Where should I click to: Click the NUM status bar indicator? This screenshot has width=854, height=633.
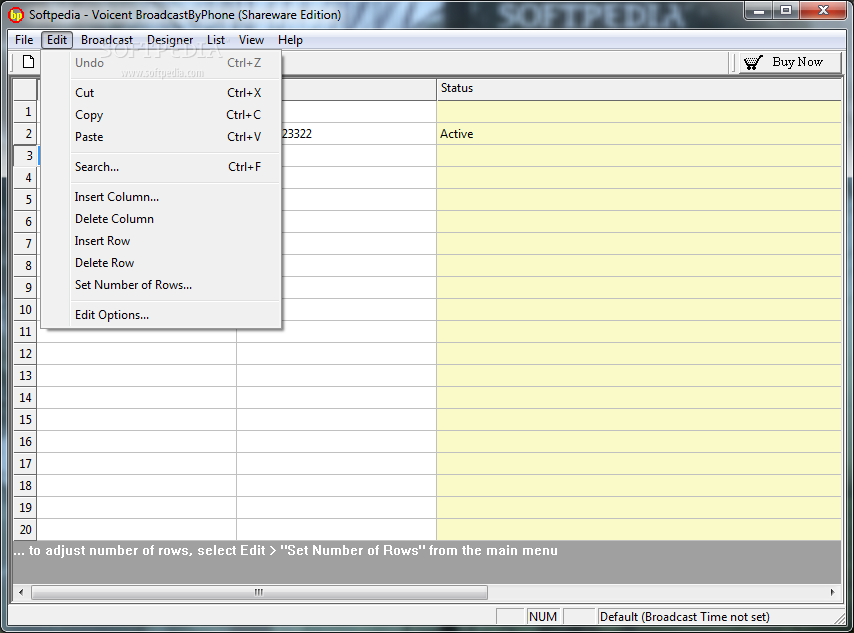click(543, 617)
